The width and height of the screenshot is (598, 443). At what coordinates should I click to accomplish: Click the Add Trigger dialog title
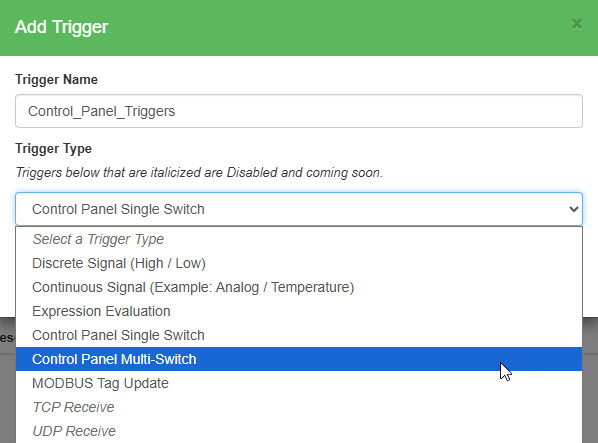(61, 27)
